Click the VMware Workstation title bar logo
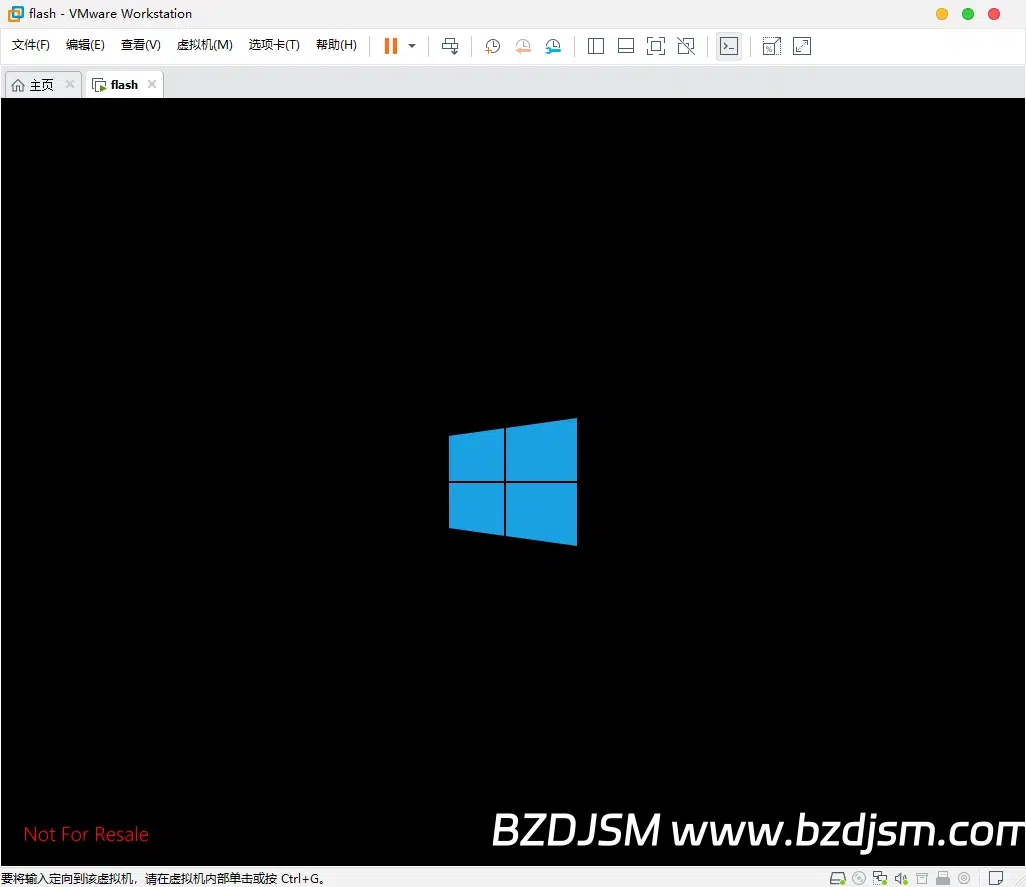This screenshot has height=887, width=1026. coord(16,14)
